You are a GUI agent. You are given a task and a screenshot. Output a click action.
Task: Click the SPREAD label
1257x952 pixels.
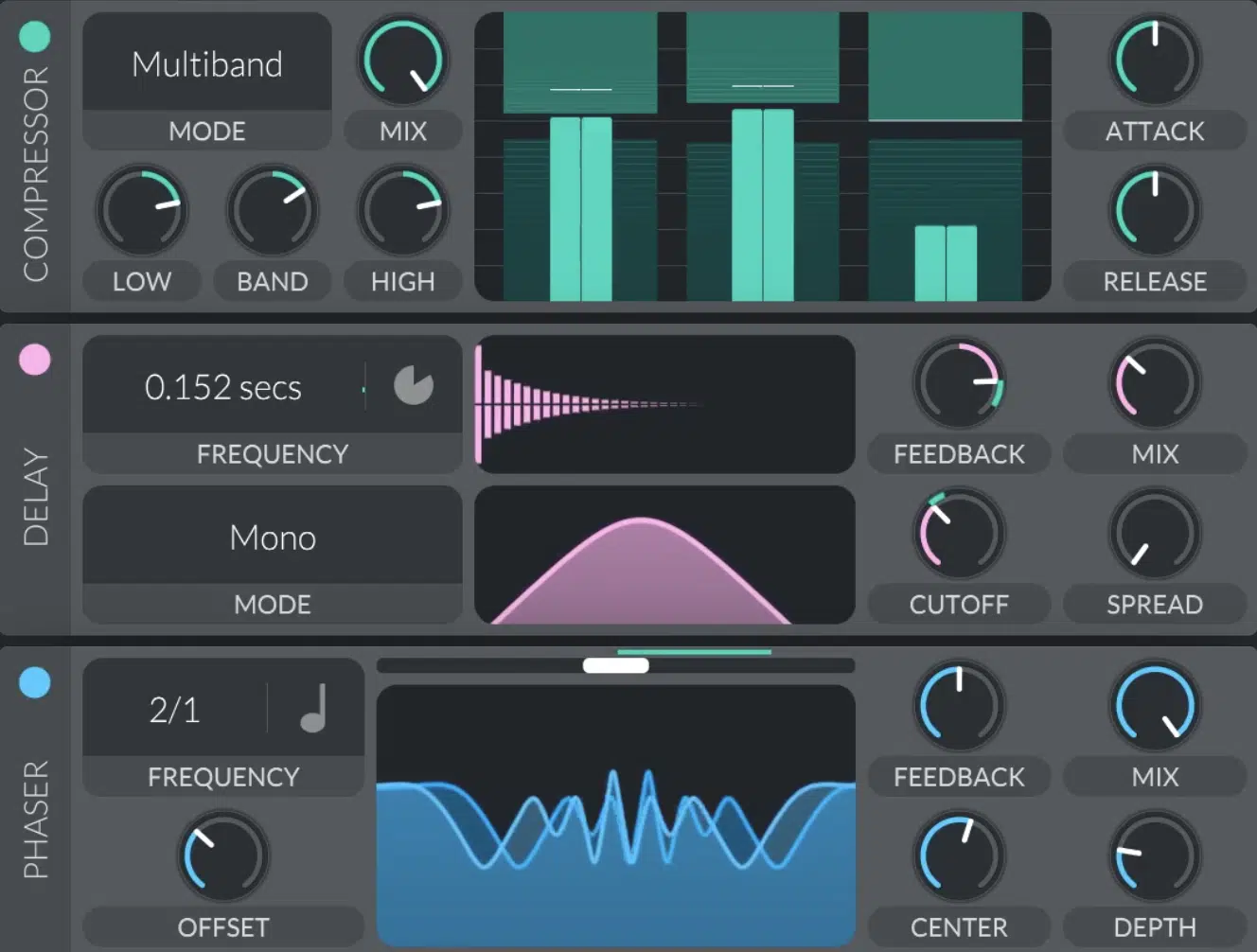pos(1155,604)
